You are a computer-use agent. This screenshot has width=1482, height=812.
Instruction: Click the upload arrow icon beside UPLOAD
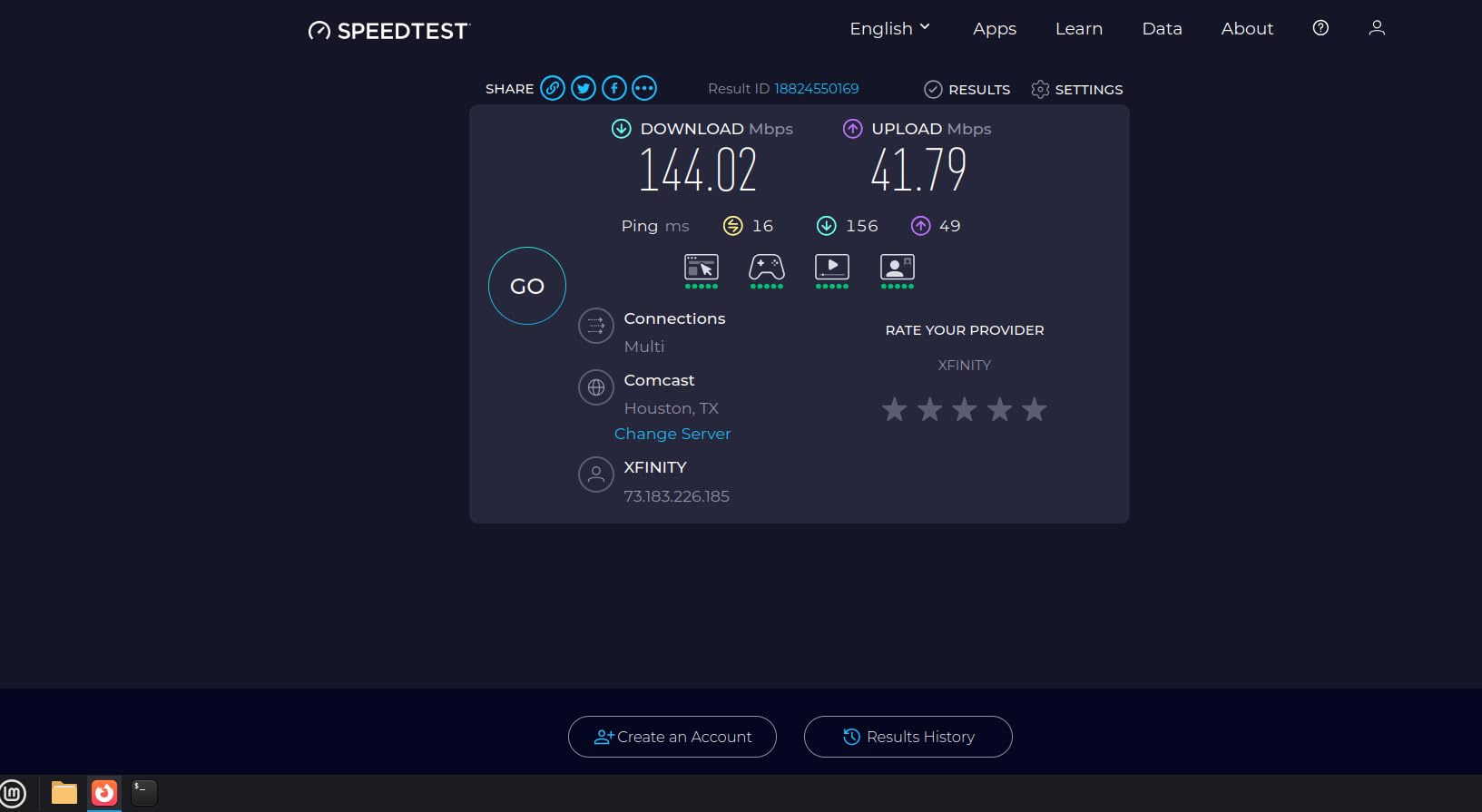852,129
